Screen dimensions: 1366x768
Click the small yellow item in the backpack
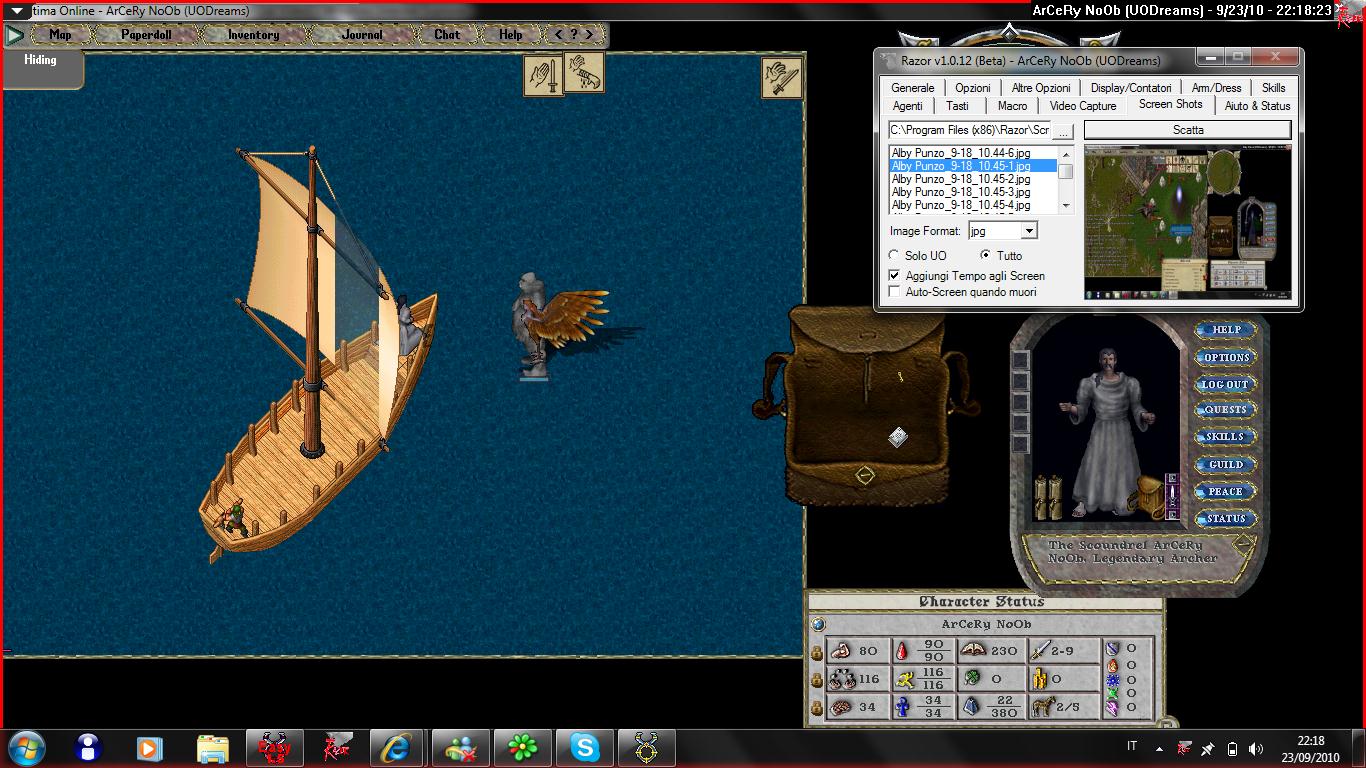click(900, 376)
